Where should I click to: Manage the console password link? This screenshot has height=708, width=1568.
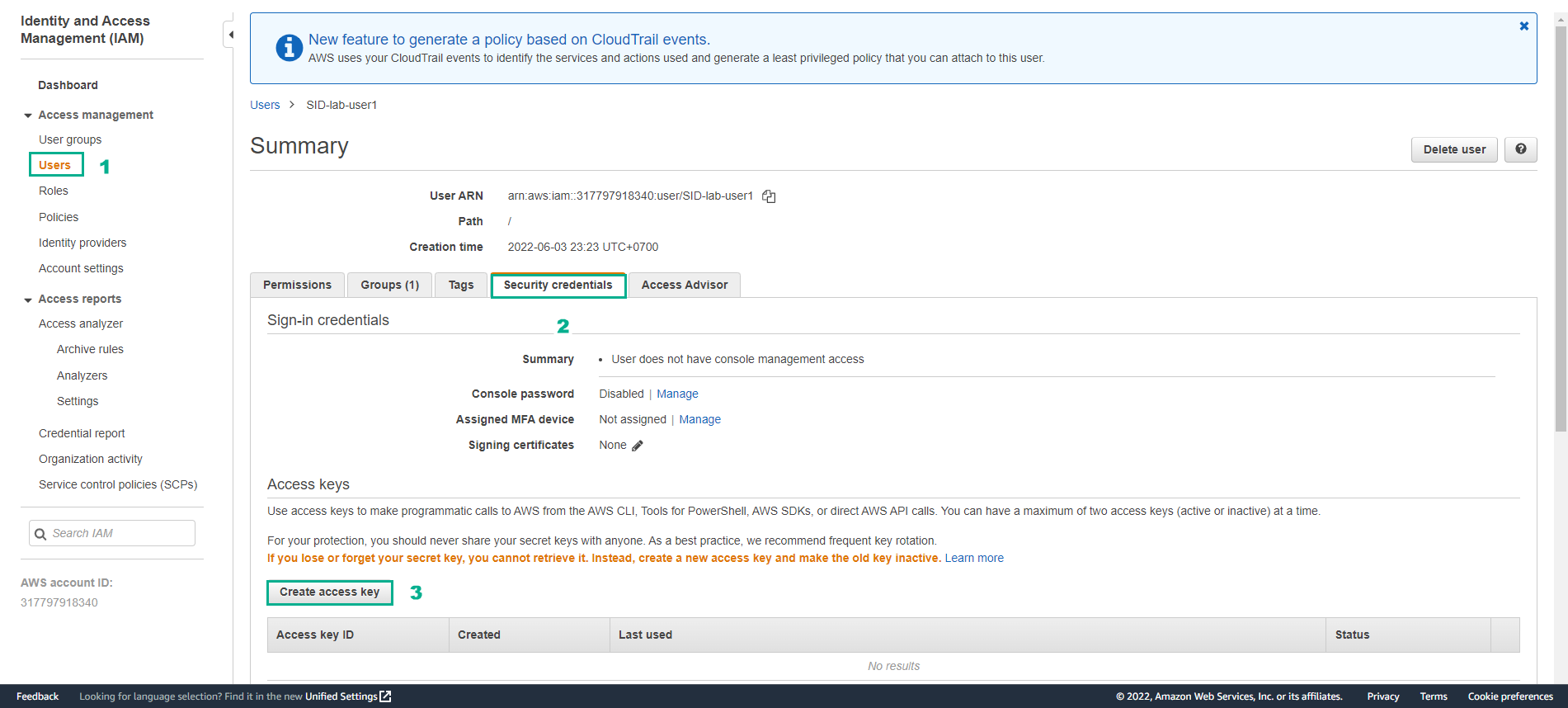tap(677, 394)
